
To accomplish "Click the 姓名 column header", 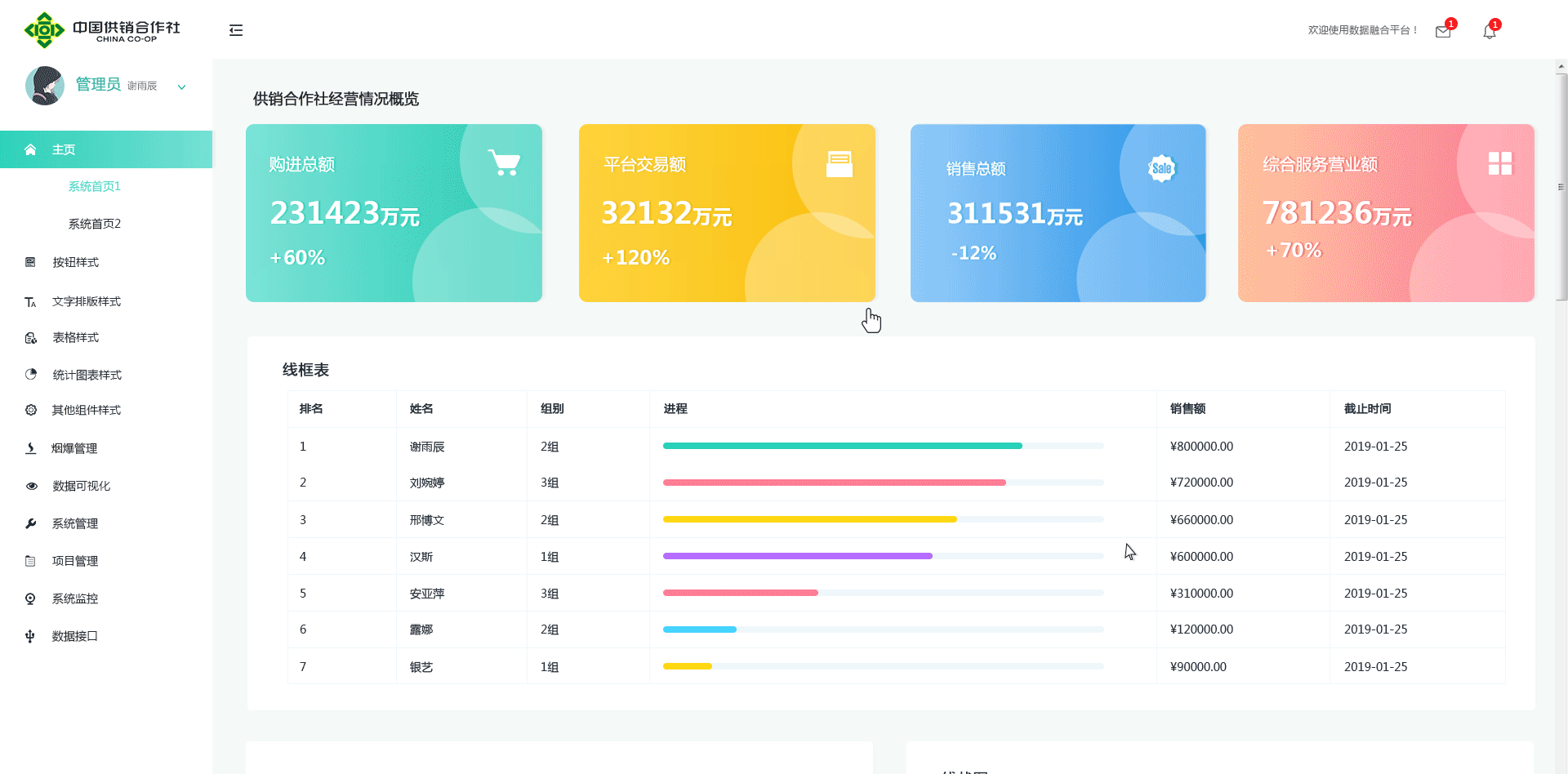I will [421, 408].
